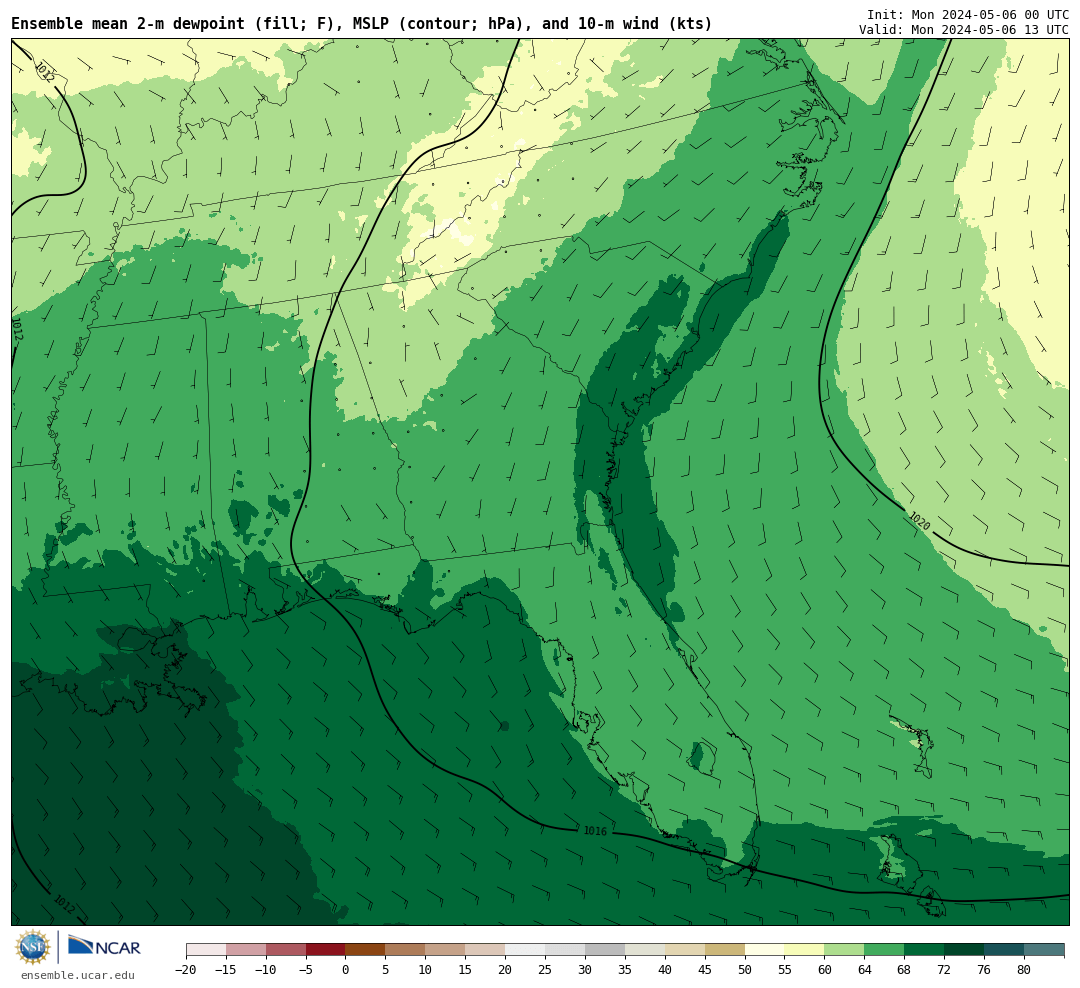Screen dimensions: 1080x988
Task: Pick the 64 to 68 medium green swatch
Action: (x=885, y=950)
